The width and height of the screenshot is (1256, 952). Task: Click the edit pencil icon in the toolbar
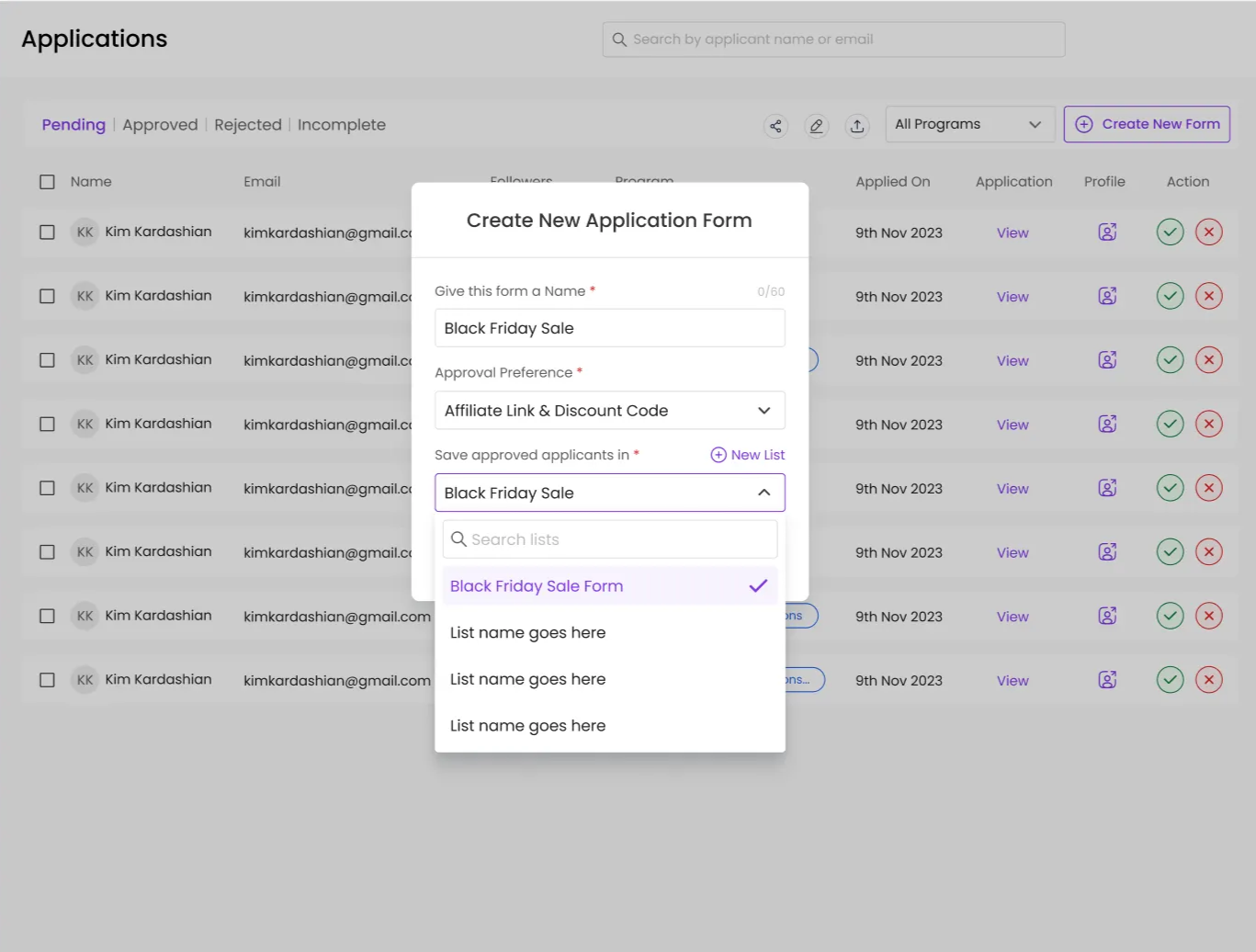point(816,126)
